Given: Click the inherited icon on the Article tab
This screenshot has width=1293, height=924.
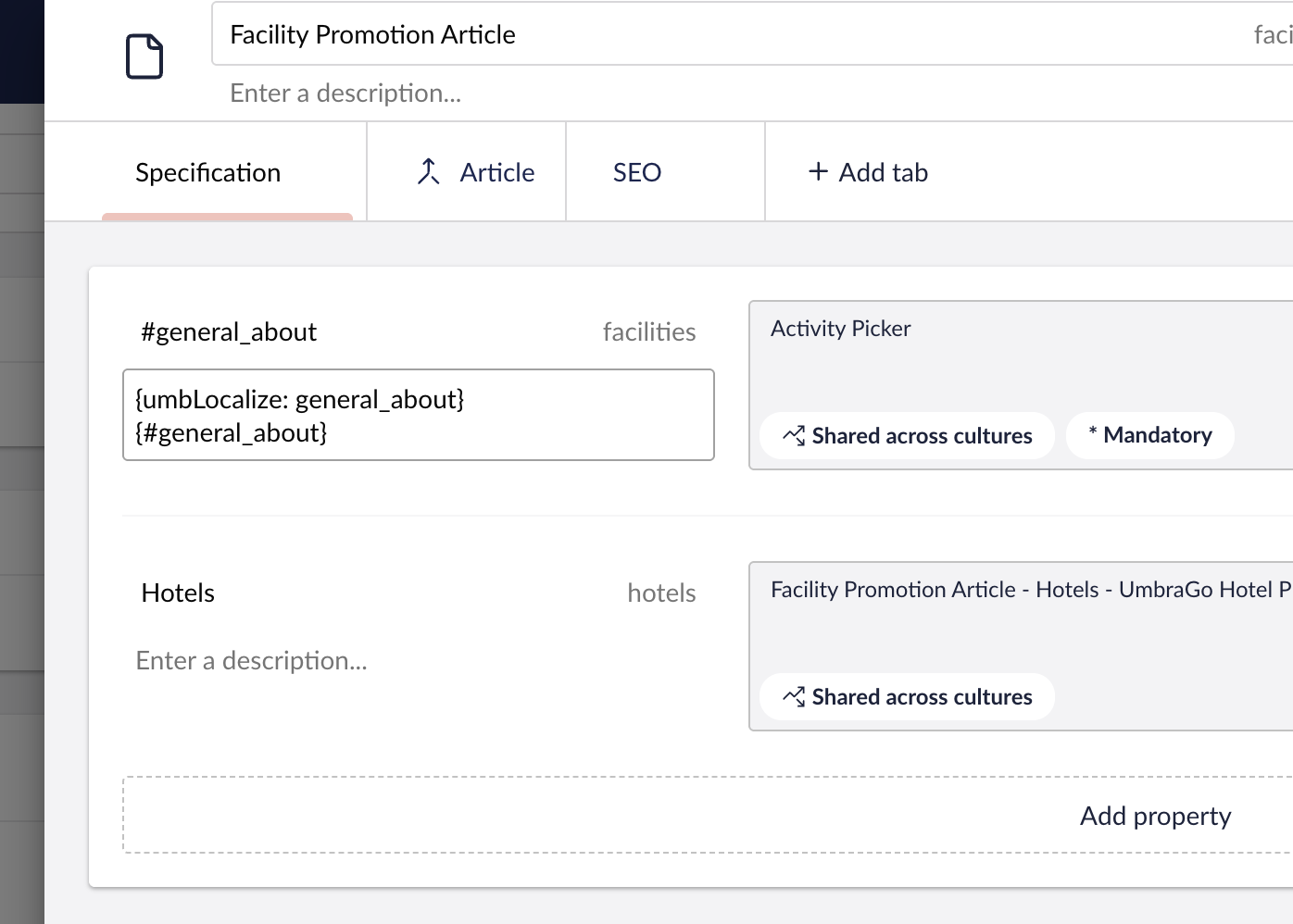Looking at the screenshot, I should coord(428,172).
